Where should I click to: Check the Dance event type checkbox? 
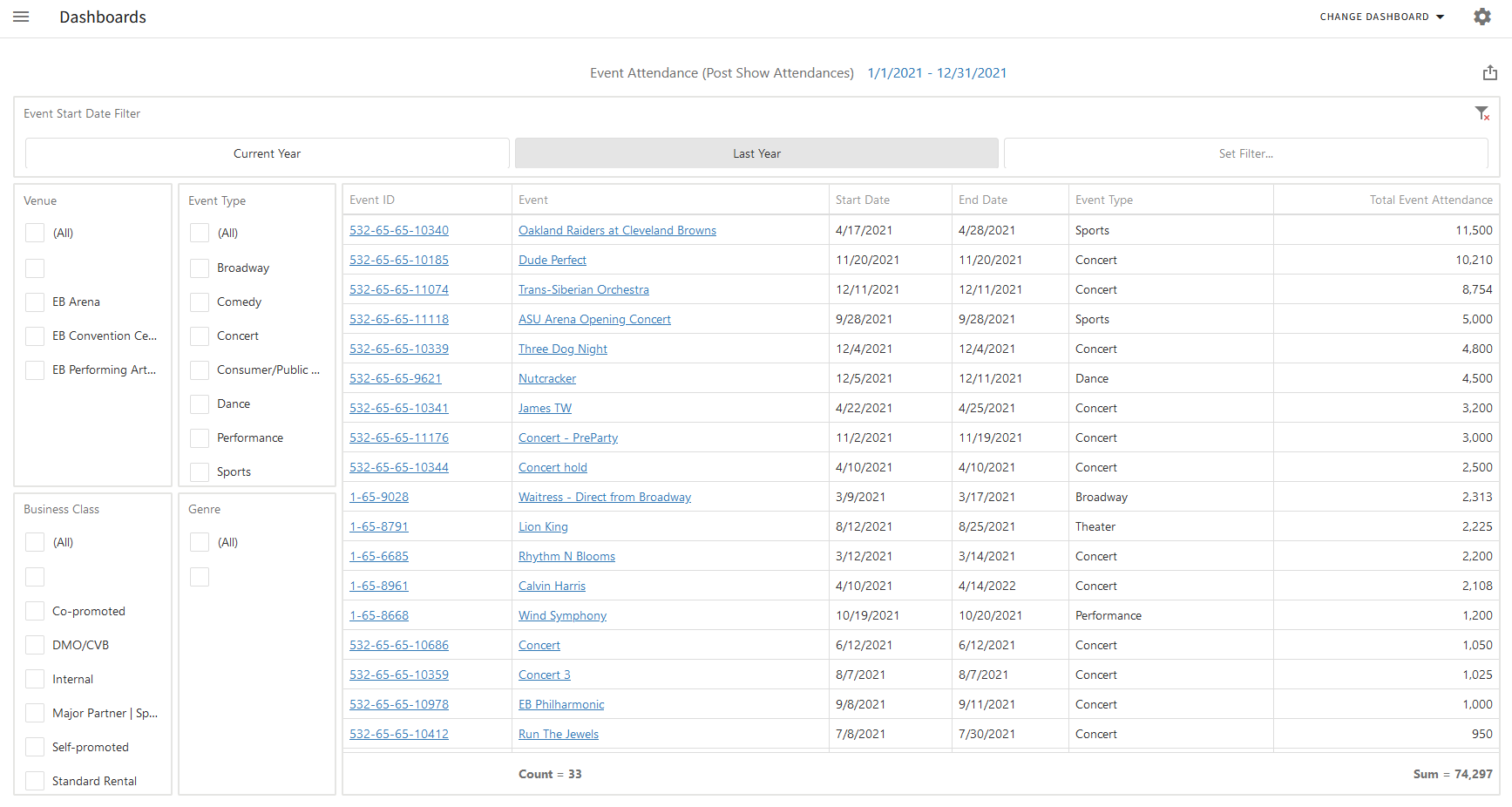point(200,403)
